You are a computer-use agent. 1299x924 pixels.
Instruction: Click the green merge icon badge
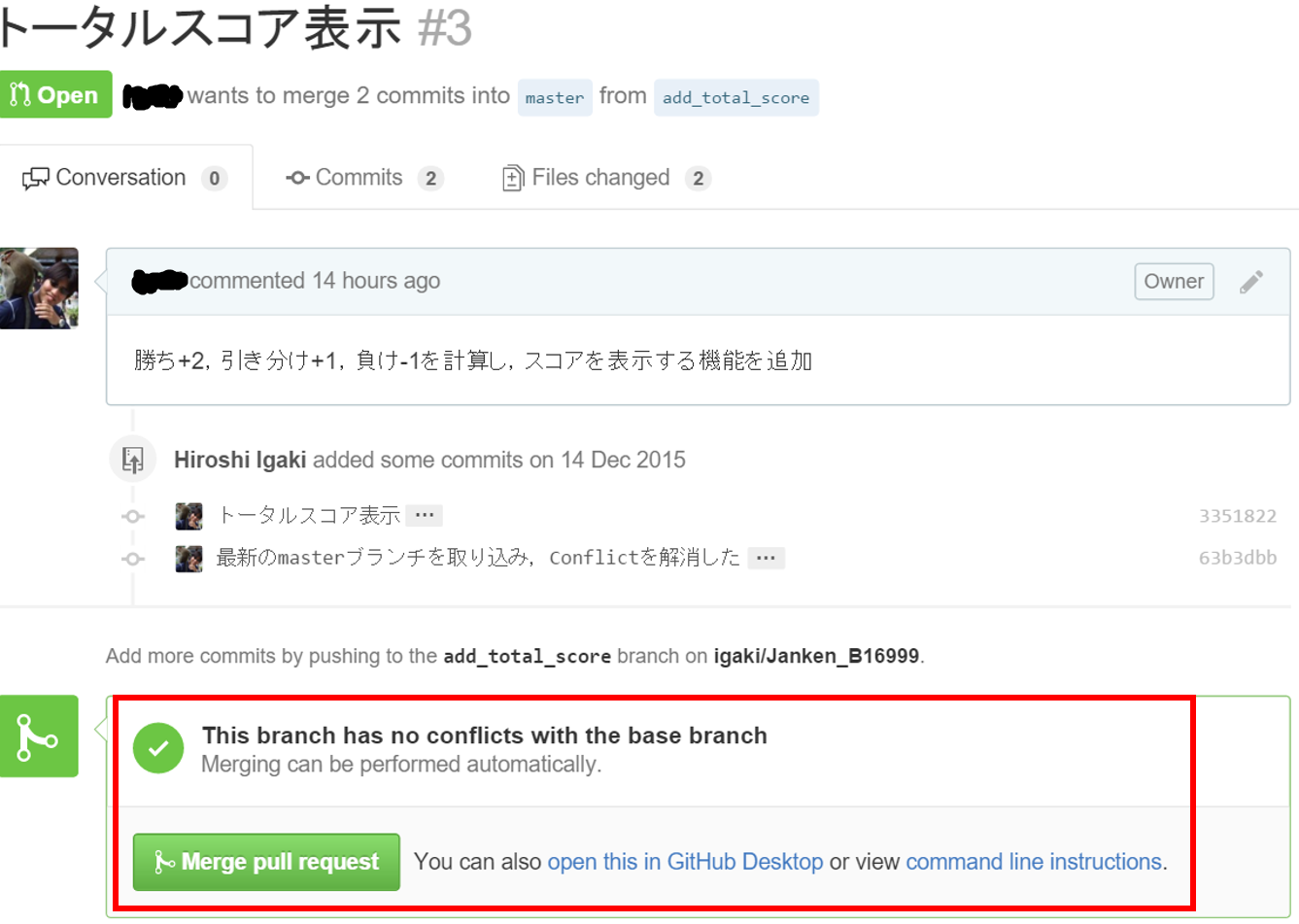(39, 736)
